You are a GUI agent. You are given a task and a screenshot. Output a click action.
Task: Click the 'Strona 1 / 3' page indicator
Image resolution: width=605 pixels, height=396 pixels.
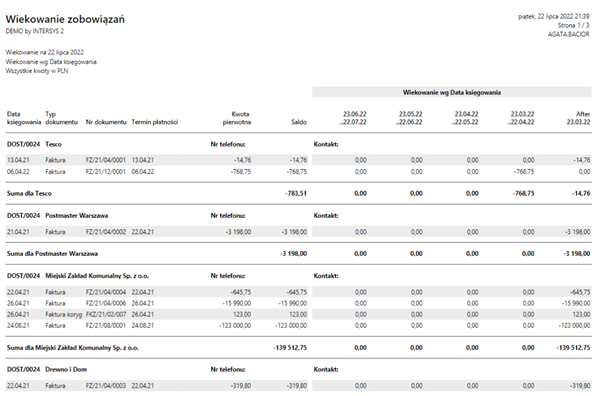pos(573,25)
